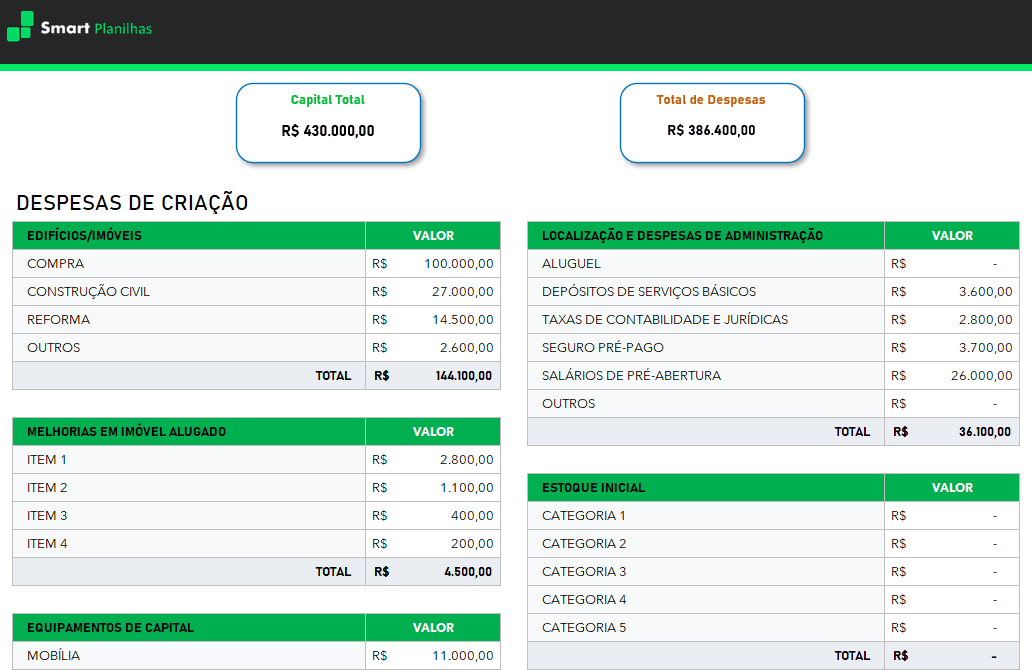Click the CONSTRUÇÃO CIVIL value cell
Screen dimensions: 1032x670
click(x=432, y=291)
